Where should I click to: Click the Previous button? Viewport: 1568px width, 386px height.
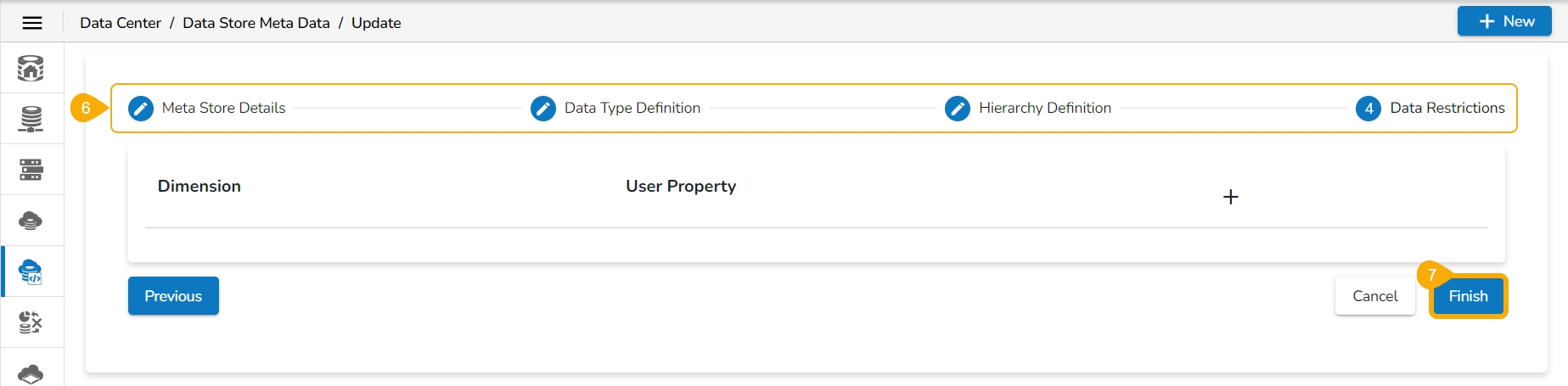173,296
